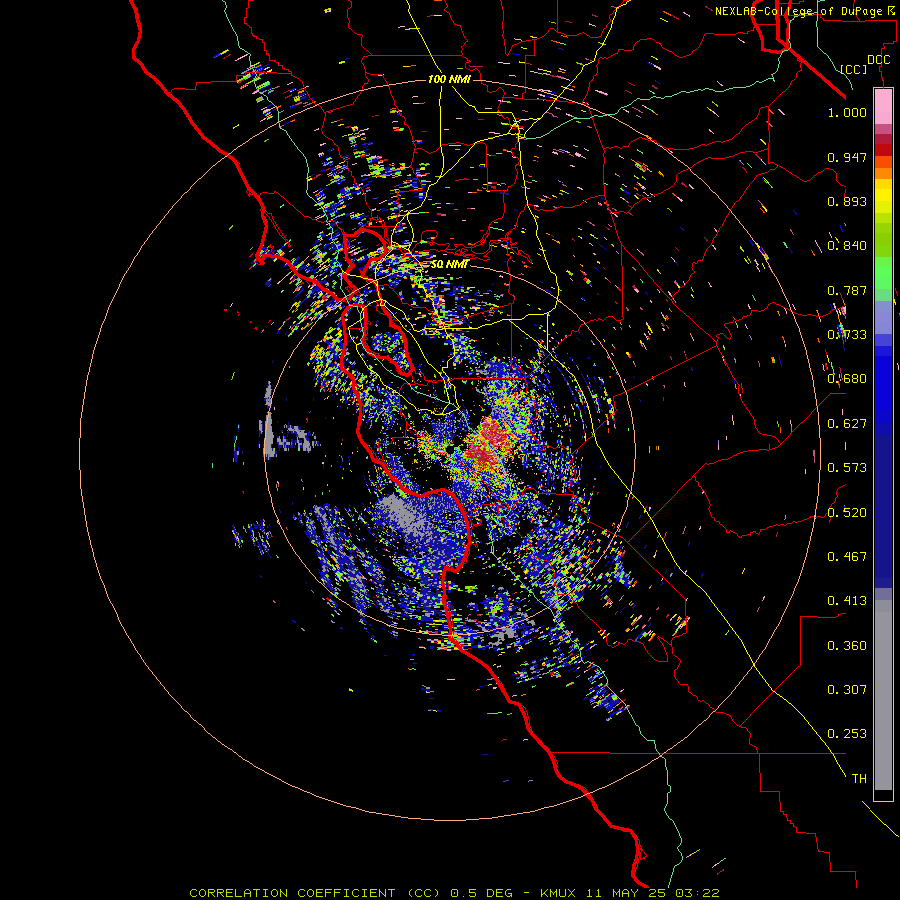
Task: Click the 'KMUX 11 MAY 25 03:22' timestamp text
Action: pos(630,893)
